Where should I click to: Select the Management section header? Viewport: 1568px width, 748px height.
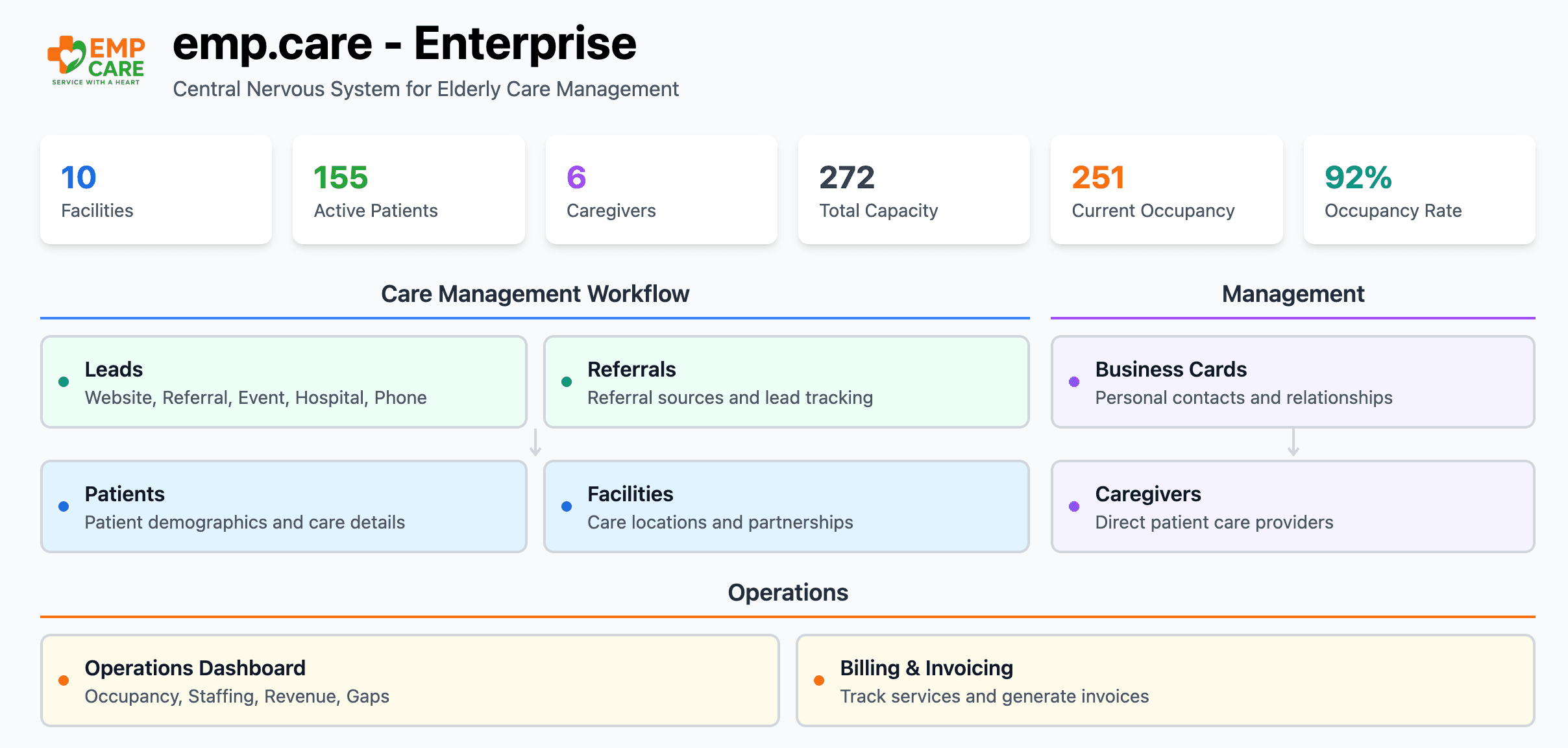point(1293,293)
